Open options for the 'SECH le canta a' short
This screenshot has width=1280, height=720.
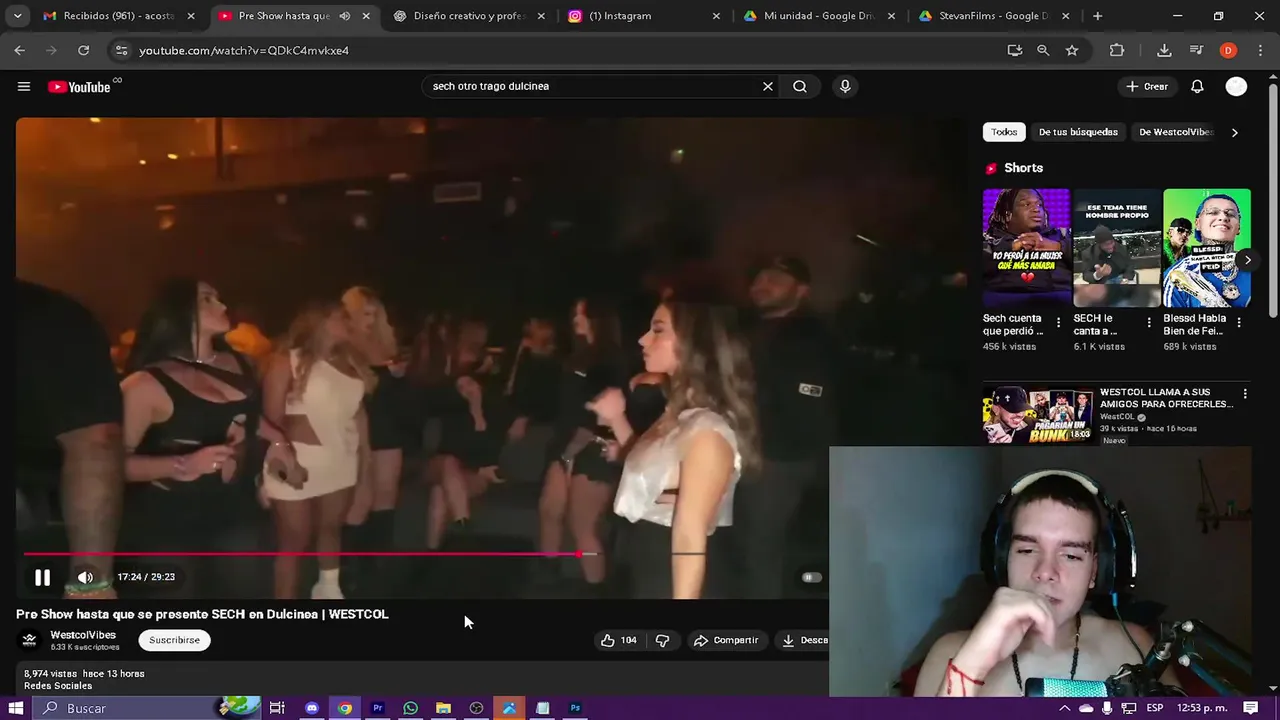[1148, 323]
